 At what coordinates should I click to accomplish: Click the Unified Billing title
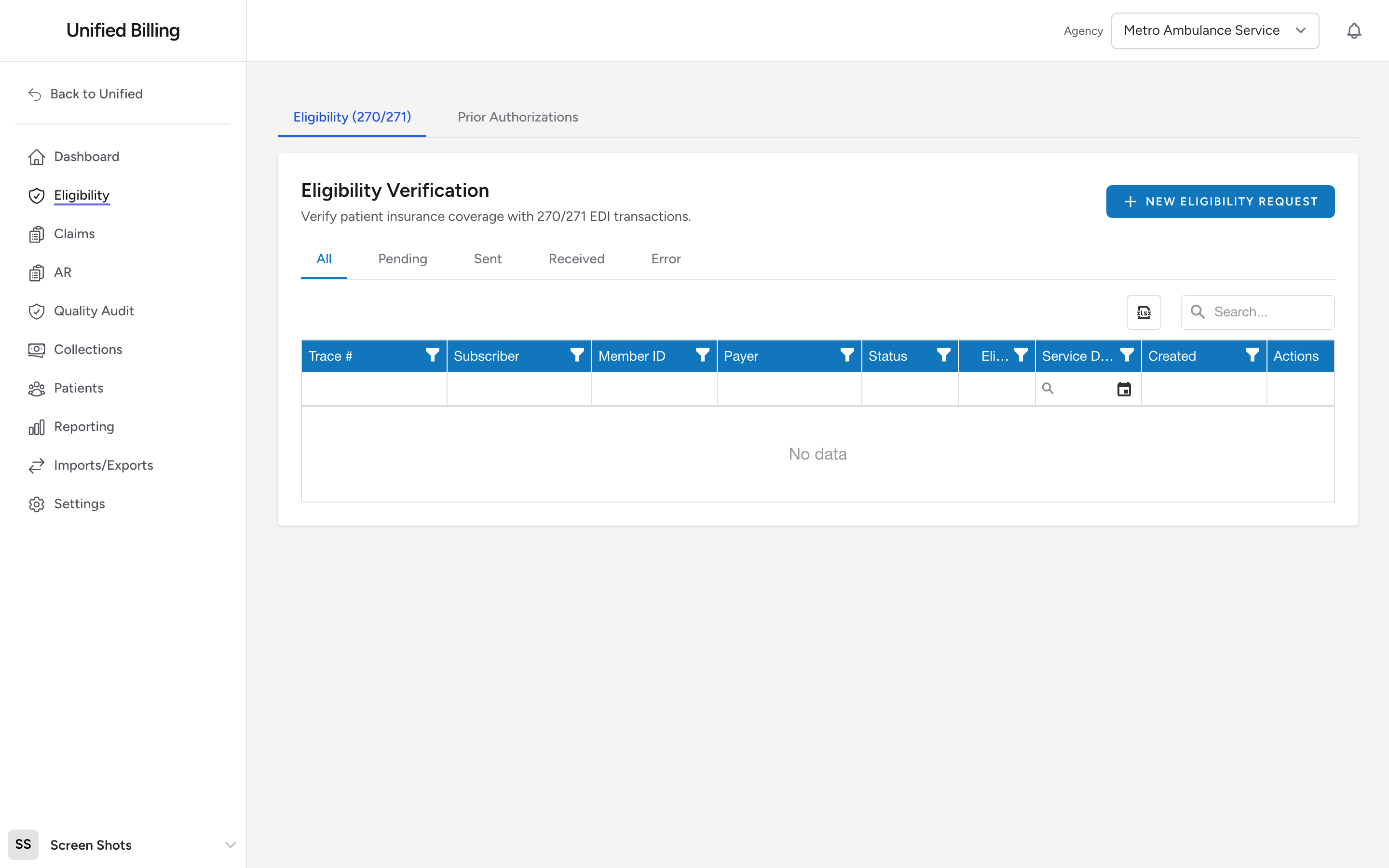pyautogui.click(x=123, y=30)
